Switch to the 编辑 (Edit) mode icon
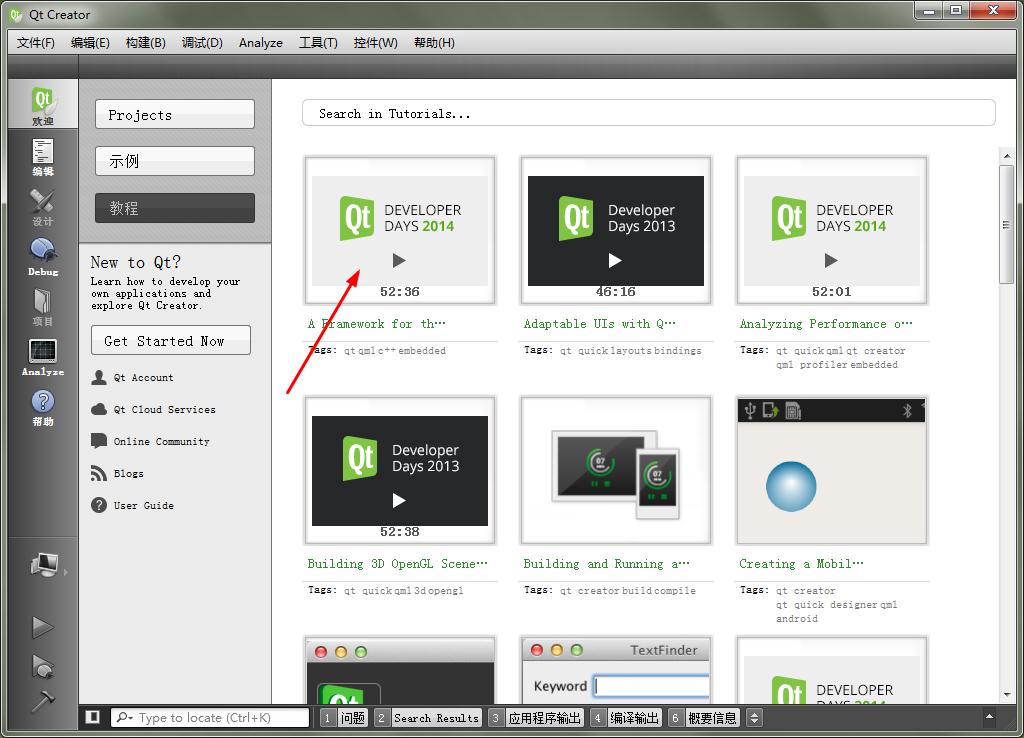Screen dimensions: 1024x738 [43, 157]
